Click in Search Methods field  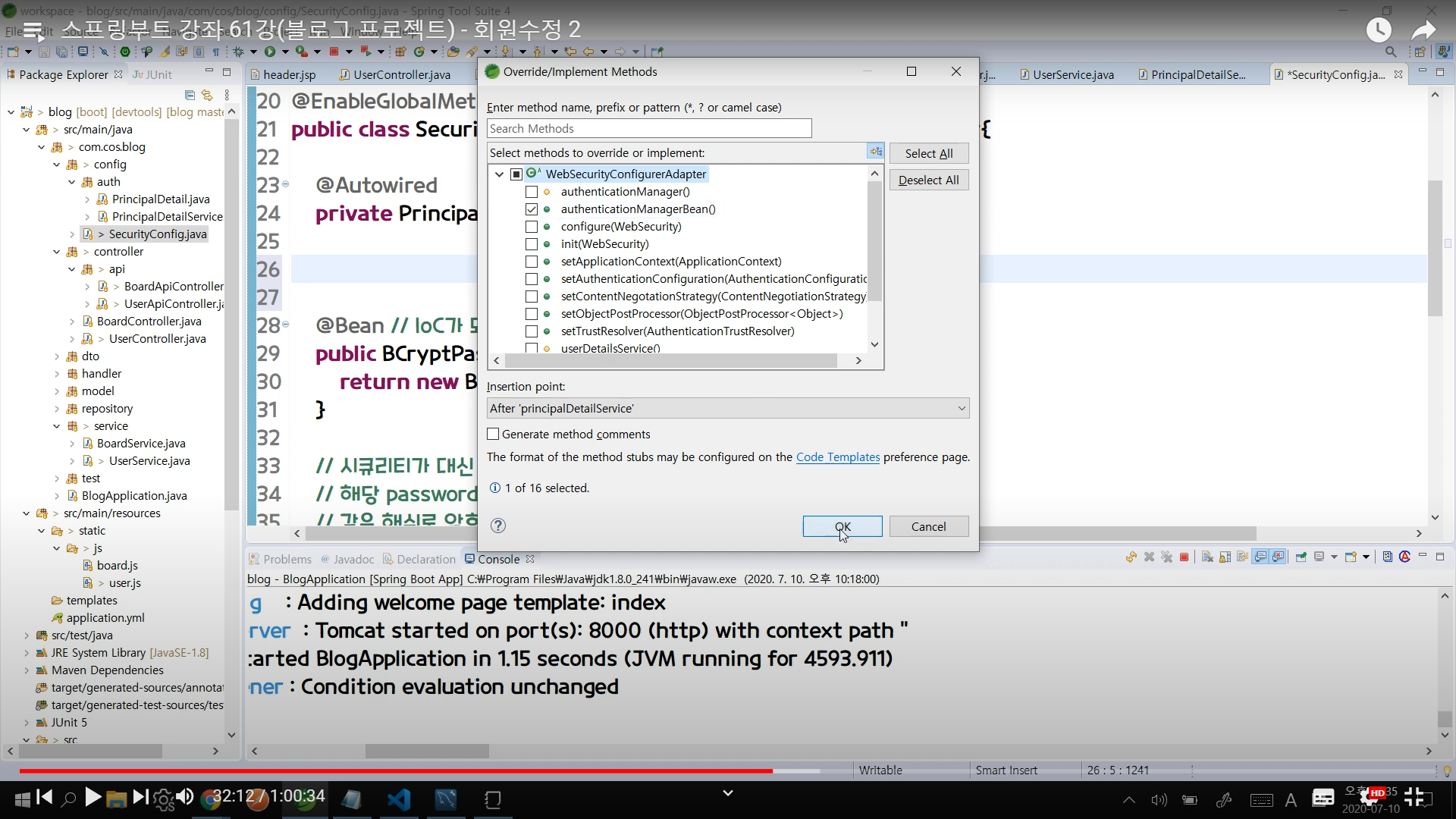pyautogui.click(x=649, y=128)
